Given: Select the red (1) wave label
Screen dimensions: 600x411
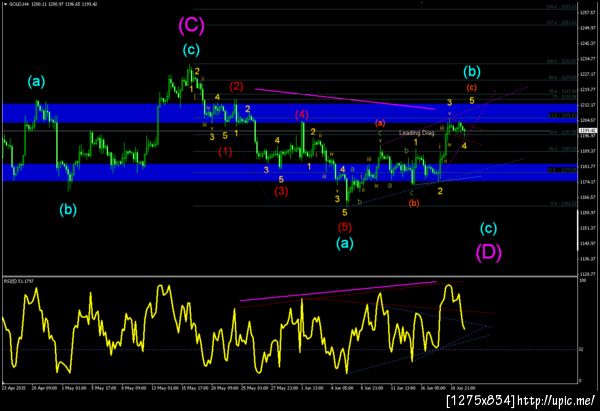Looking at the screenshot, I should tap(225, 152).
